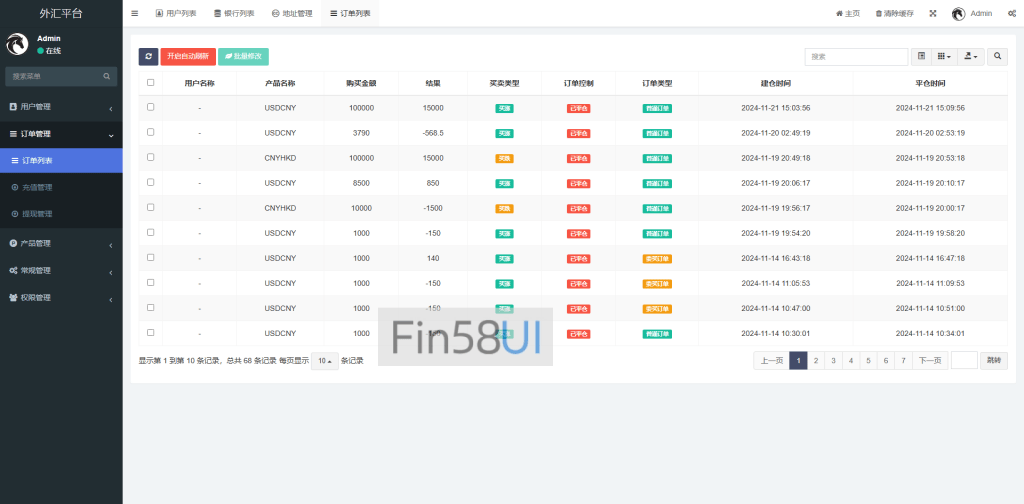The height and width of the screenshot is (504, 1024).
Task: Select the first row checkbox for USDCNY 100000
Action: click(151, 107)
